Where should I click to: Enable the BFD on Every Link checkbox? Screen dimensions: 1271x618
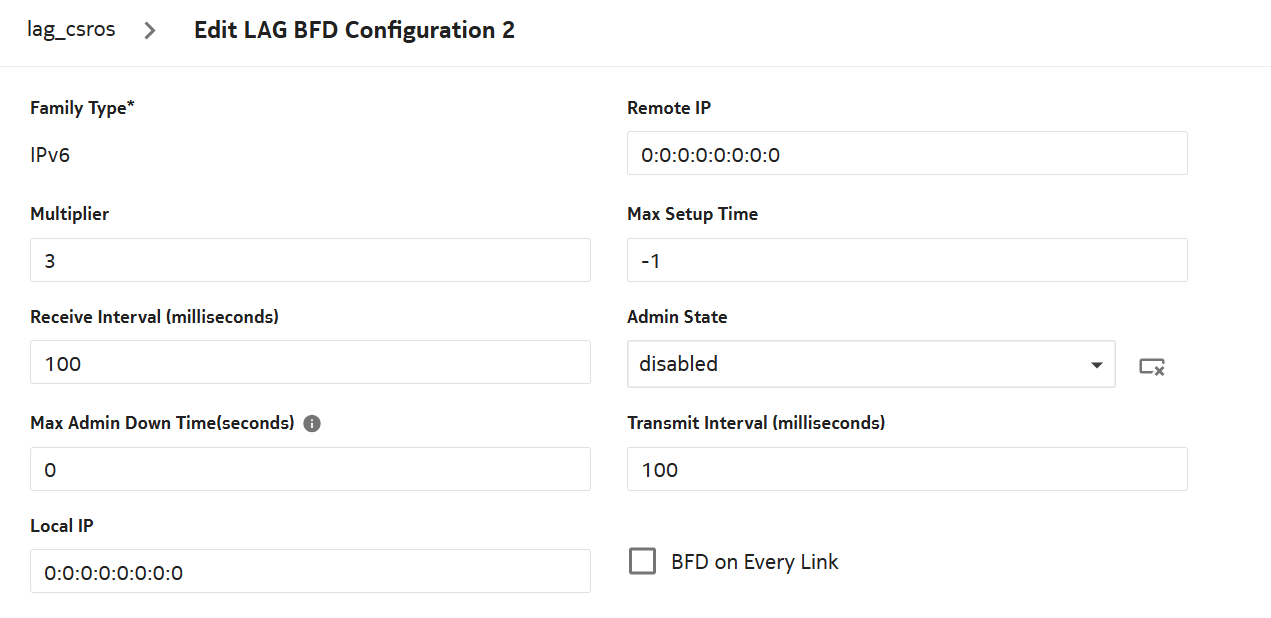click(642, 561)
